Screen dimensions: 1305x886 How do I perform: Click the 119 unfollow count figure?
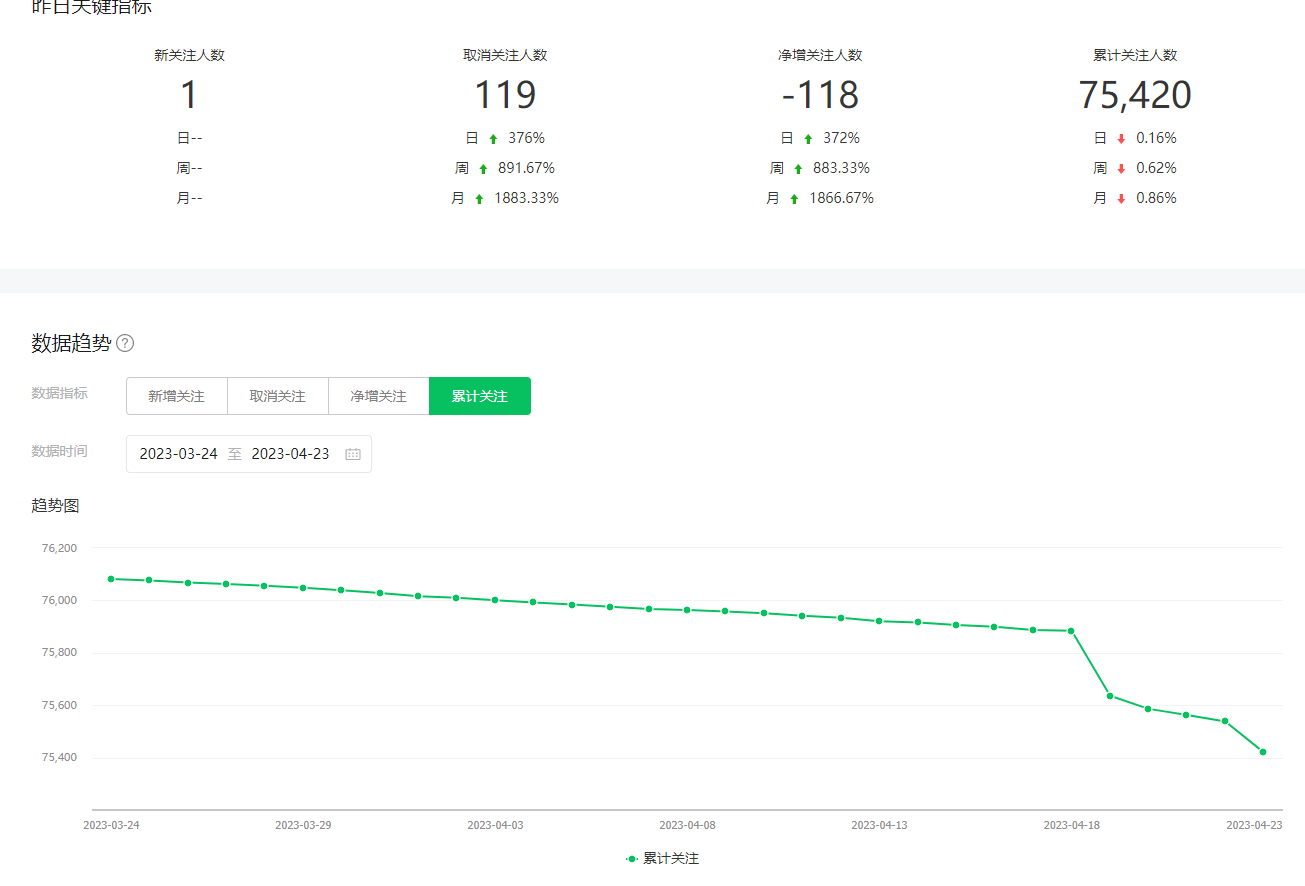point(505,96)
